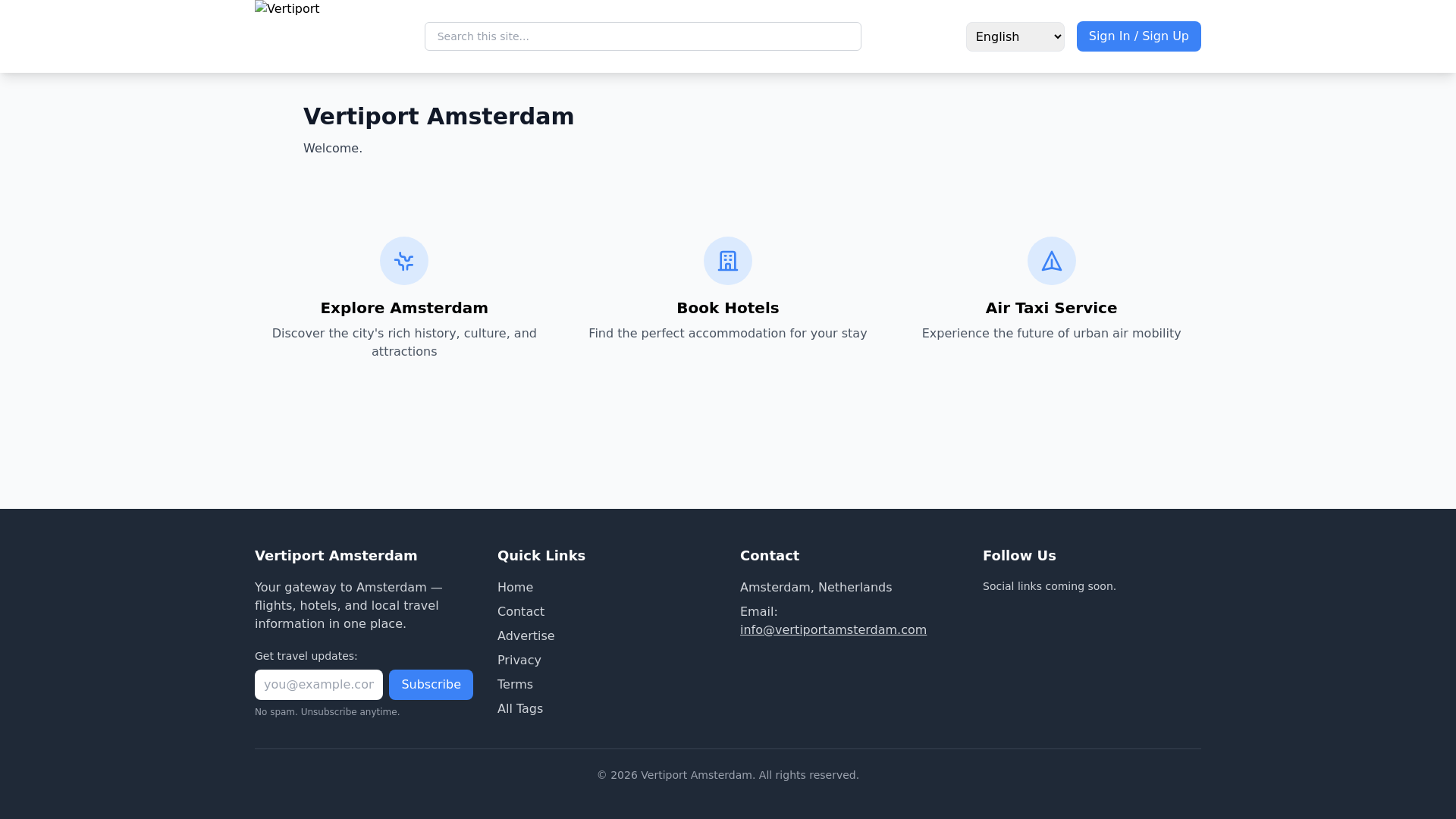Click the Quick Links footer heading
The image size is (1456, 819).
tap(541, 556)
